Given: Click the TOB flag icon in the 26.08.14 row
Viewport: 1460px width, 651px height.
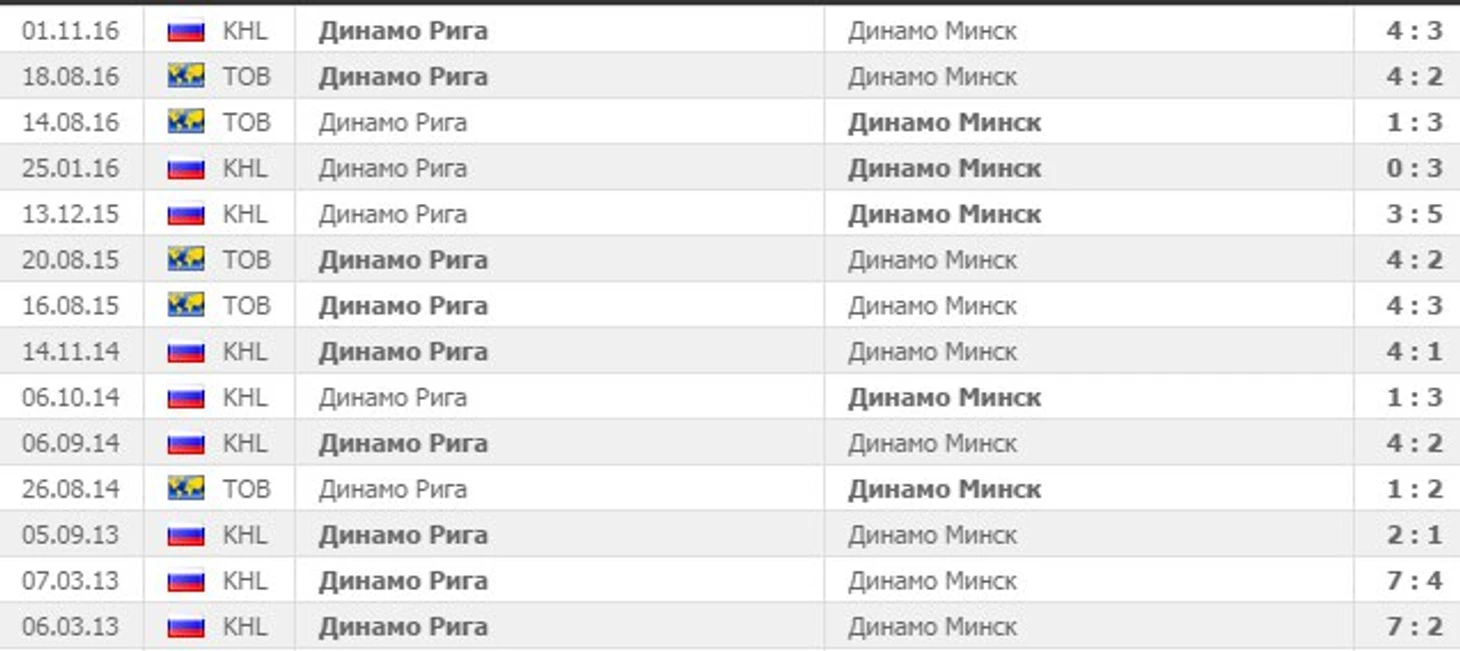Looking at the screenshot, I should click(x=186, y=489).
